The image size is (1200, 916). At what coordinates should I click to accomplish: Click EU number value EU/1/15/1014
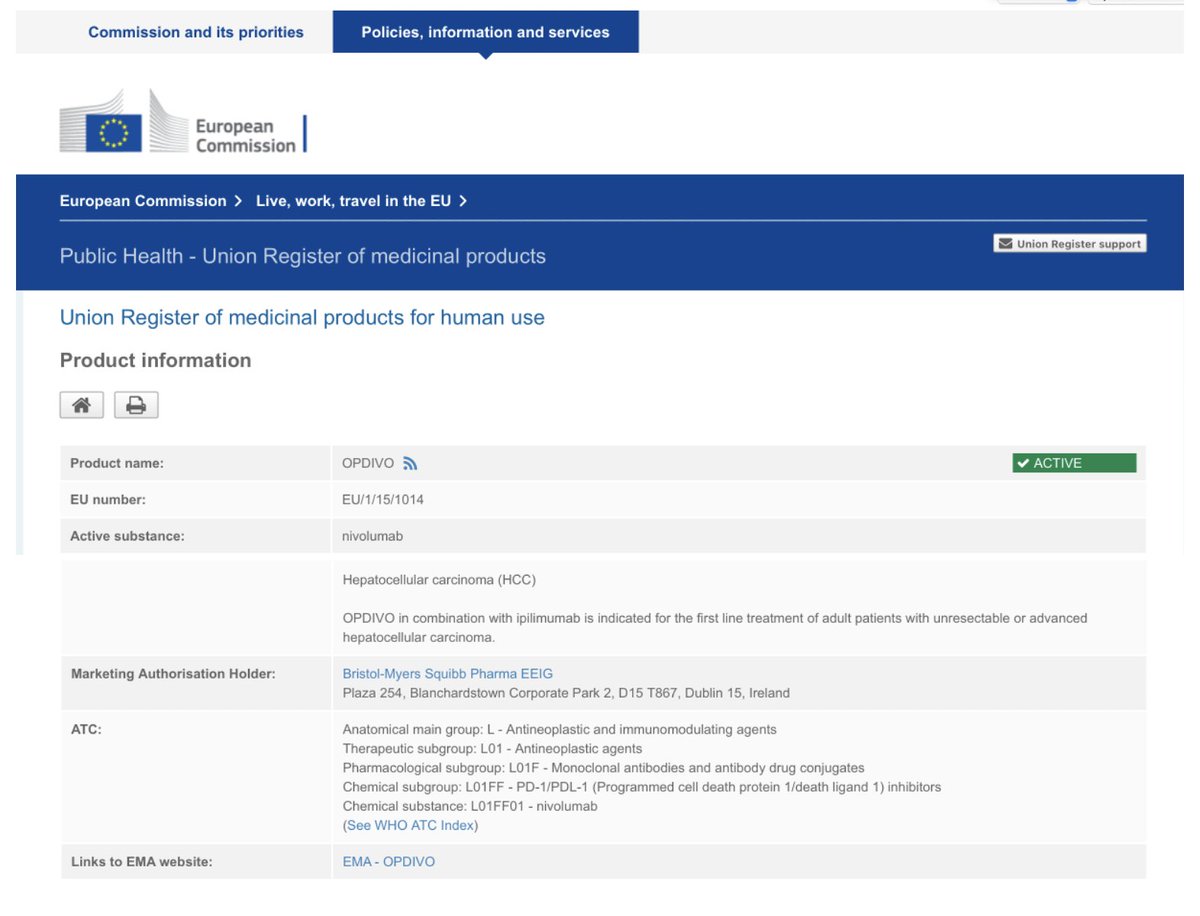coord(383,499)
